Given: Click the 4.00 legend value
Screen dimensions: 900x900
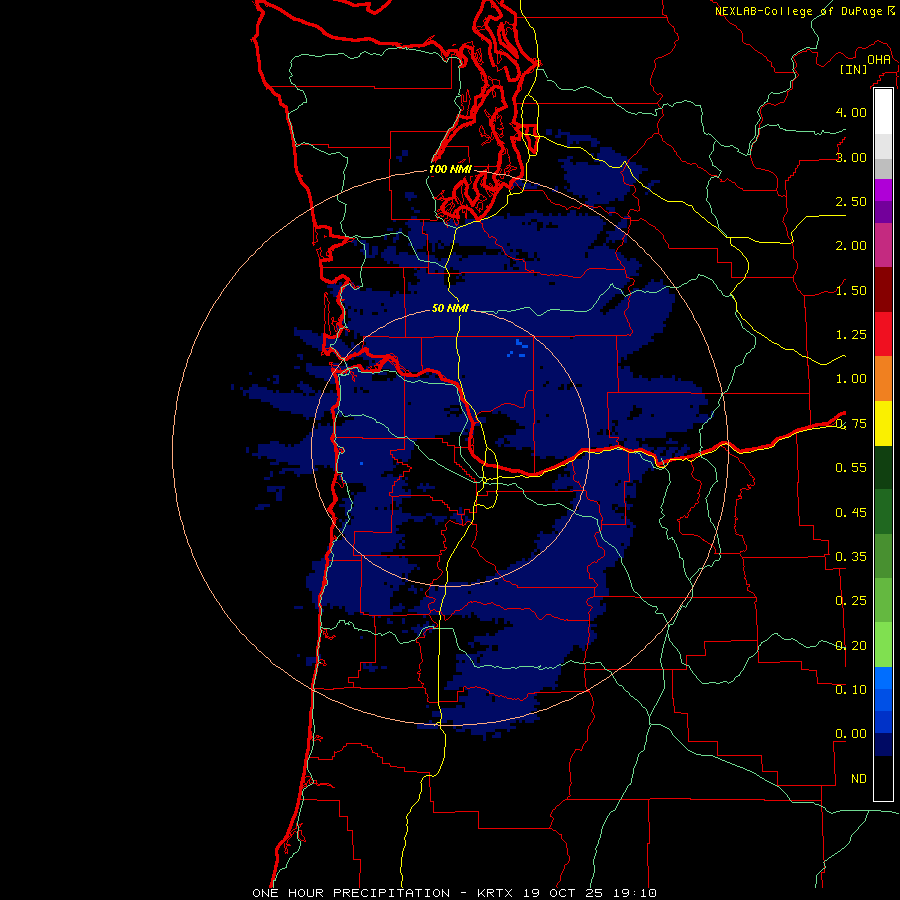Looking at the screenshot, I should [851, 112].
